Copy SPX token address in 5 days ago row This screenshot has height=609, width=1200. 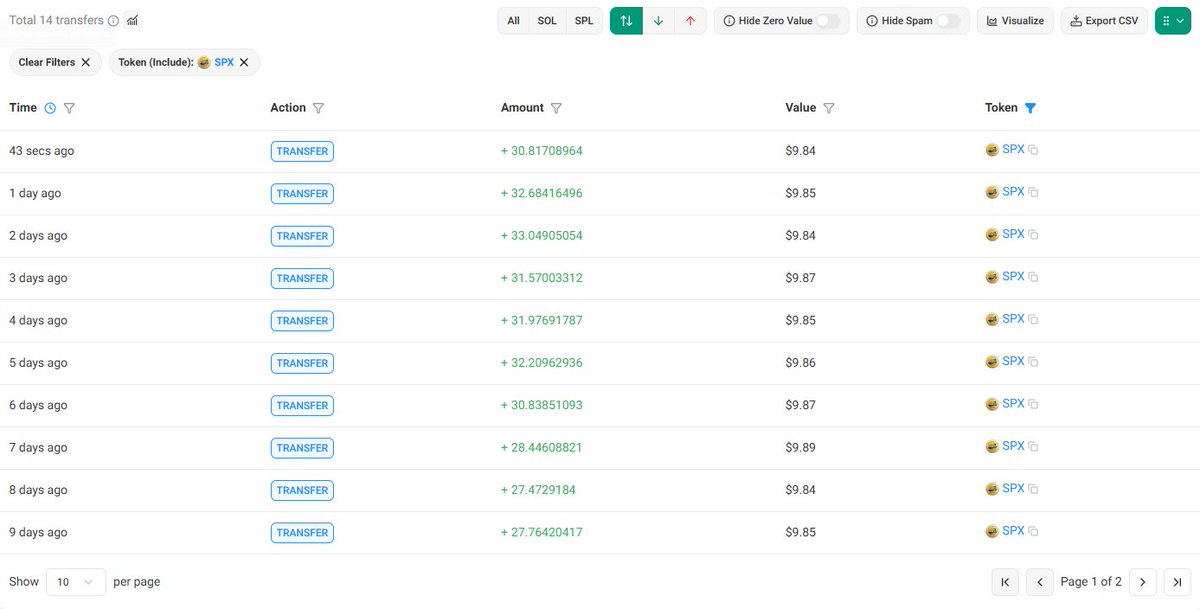point(1034,362)
